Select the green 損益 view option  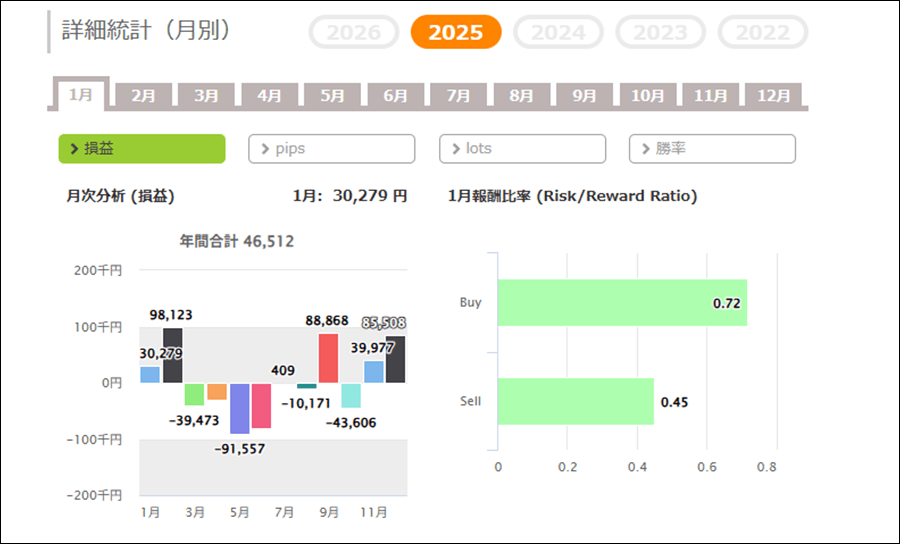[x=142, y=149]
